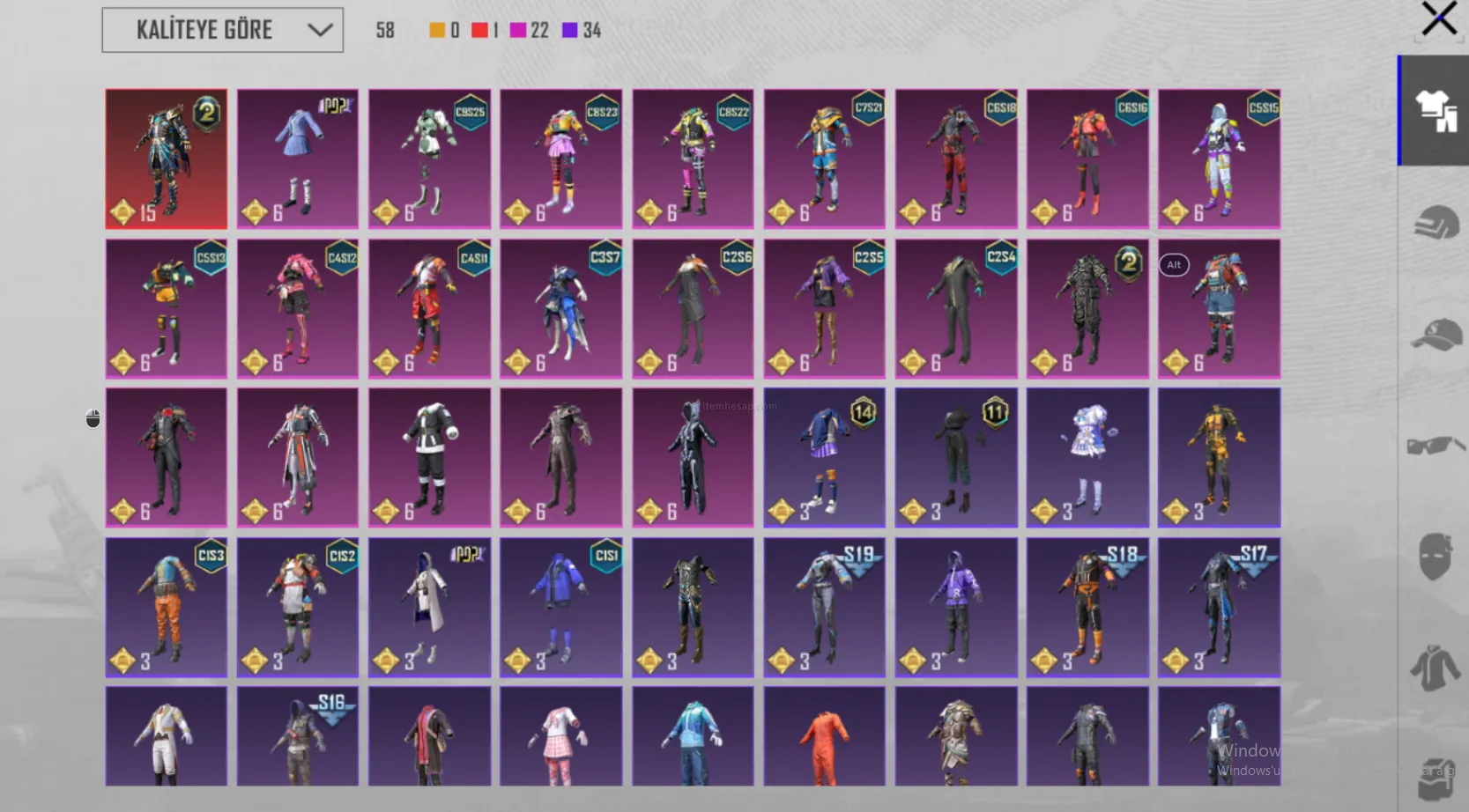Select the outfit with the number 14 badge
The image size is (1469, 812).
point(824,457)
